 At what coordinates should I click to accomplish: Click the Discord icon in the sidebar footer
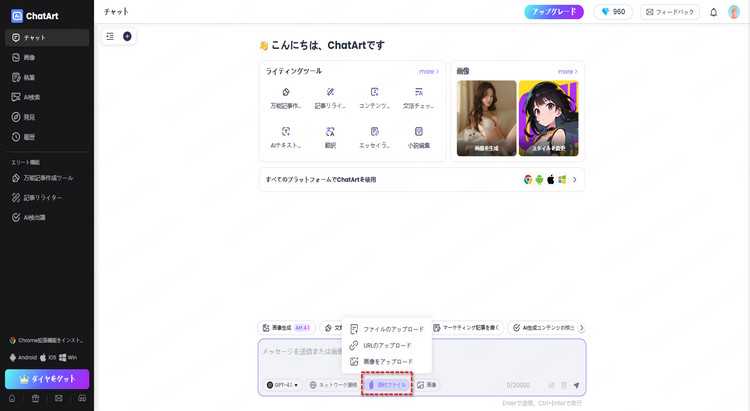(82, 398)
